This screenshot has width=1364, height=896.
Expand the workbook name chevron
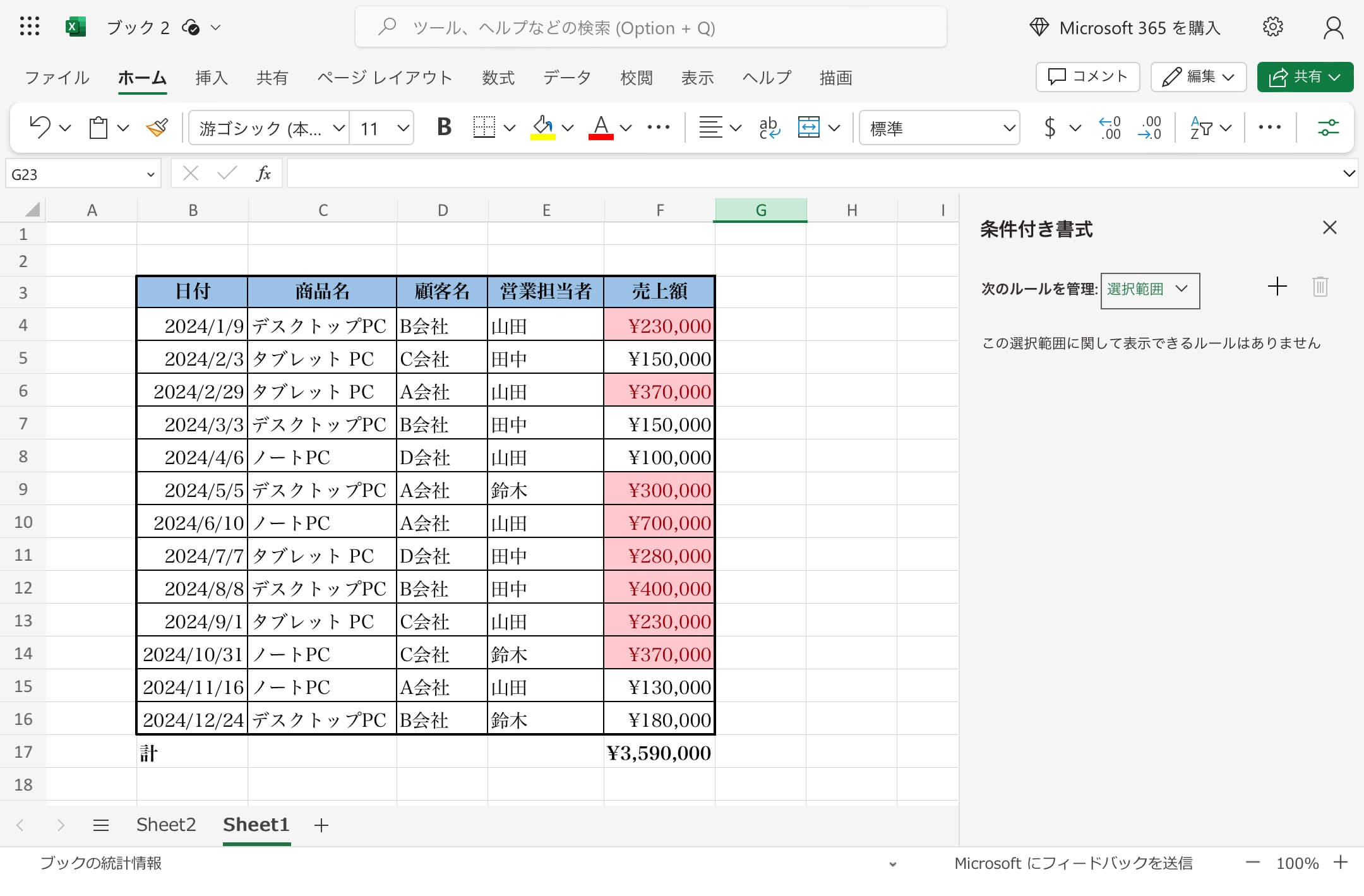coord(215,27)
